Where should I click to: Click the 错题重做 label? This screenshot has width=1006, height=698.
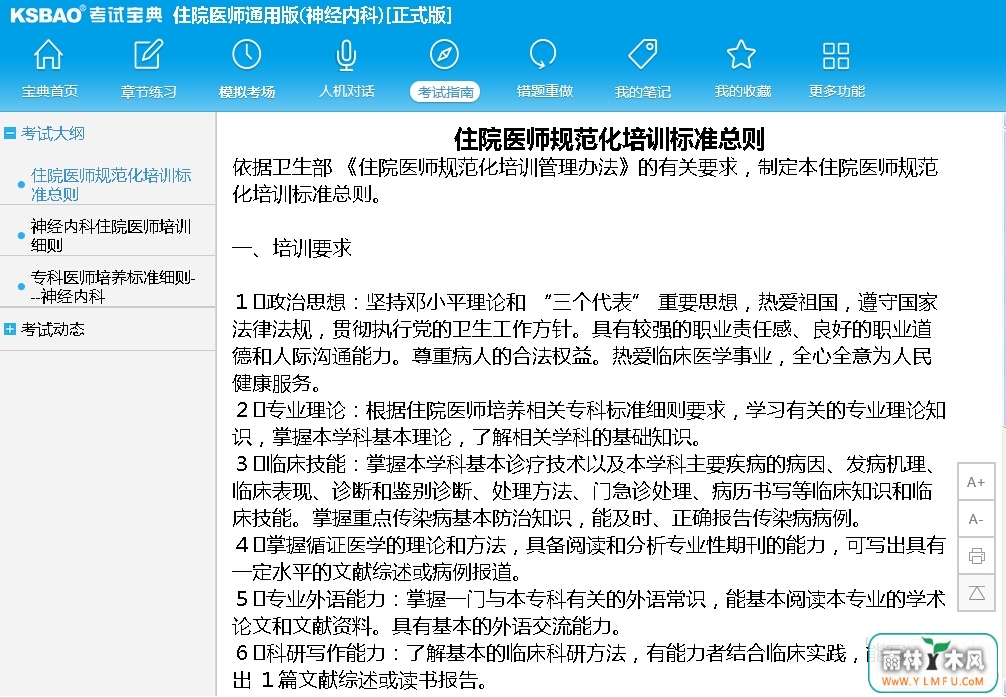coord(545,91)
